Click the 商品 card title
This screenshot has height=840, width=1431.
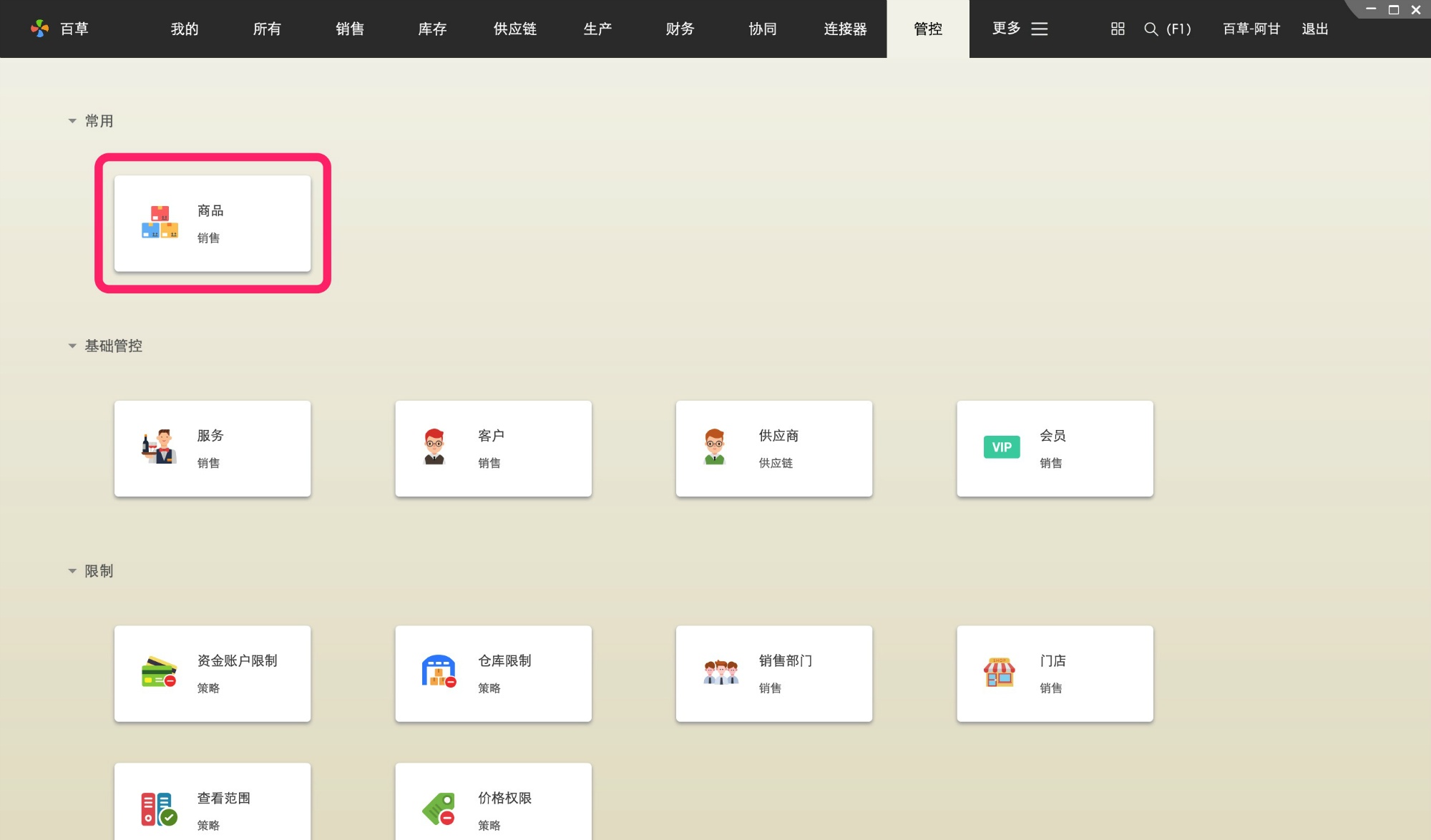210,210
